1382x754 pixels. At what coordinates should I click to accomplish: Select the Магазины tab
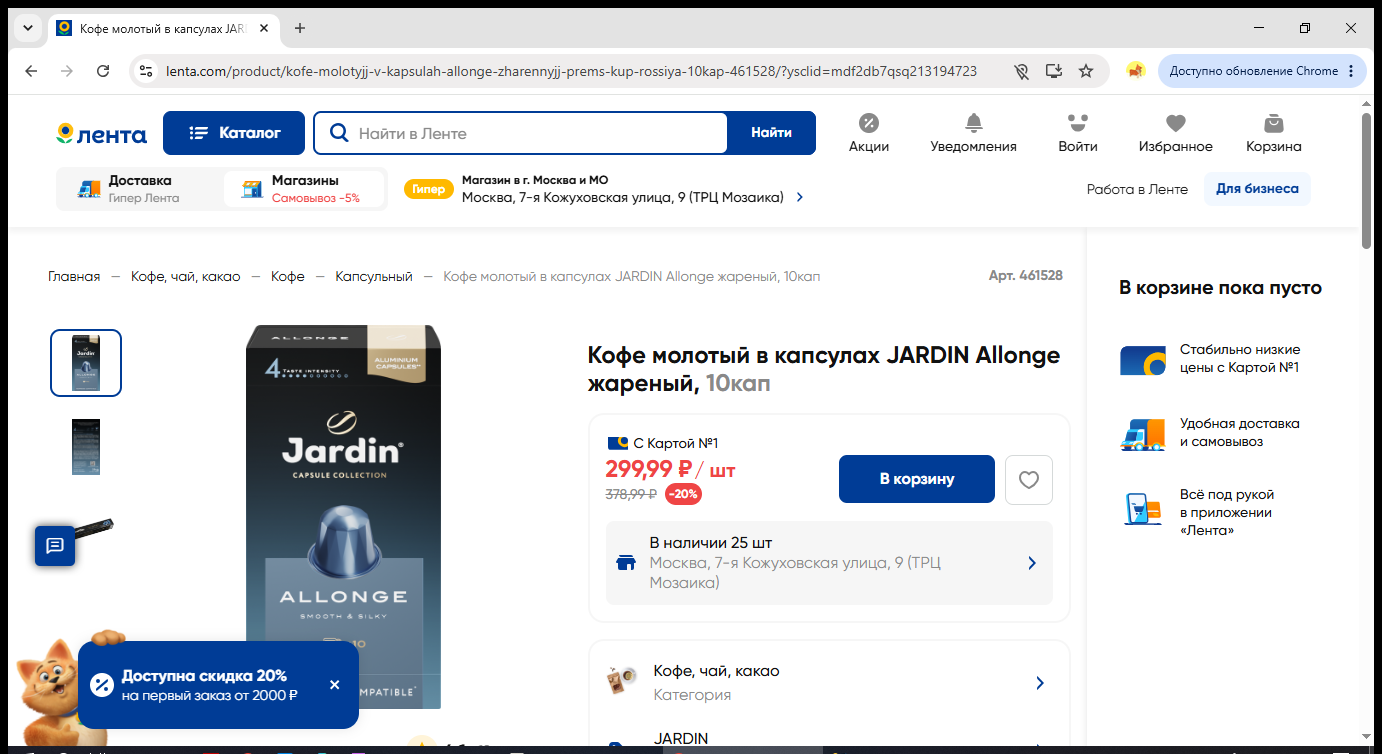(304, 189)
